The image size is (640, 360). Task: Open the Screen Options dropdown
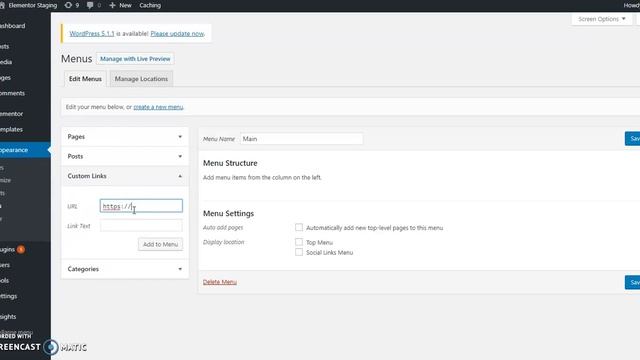tap(602, 19)
